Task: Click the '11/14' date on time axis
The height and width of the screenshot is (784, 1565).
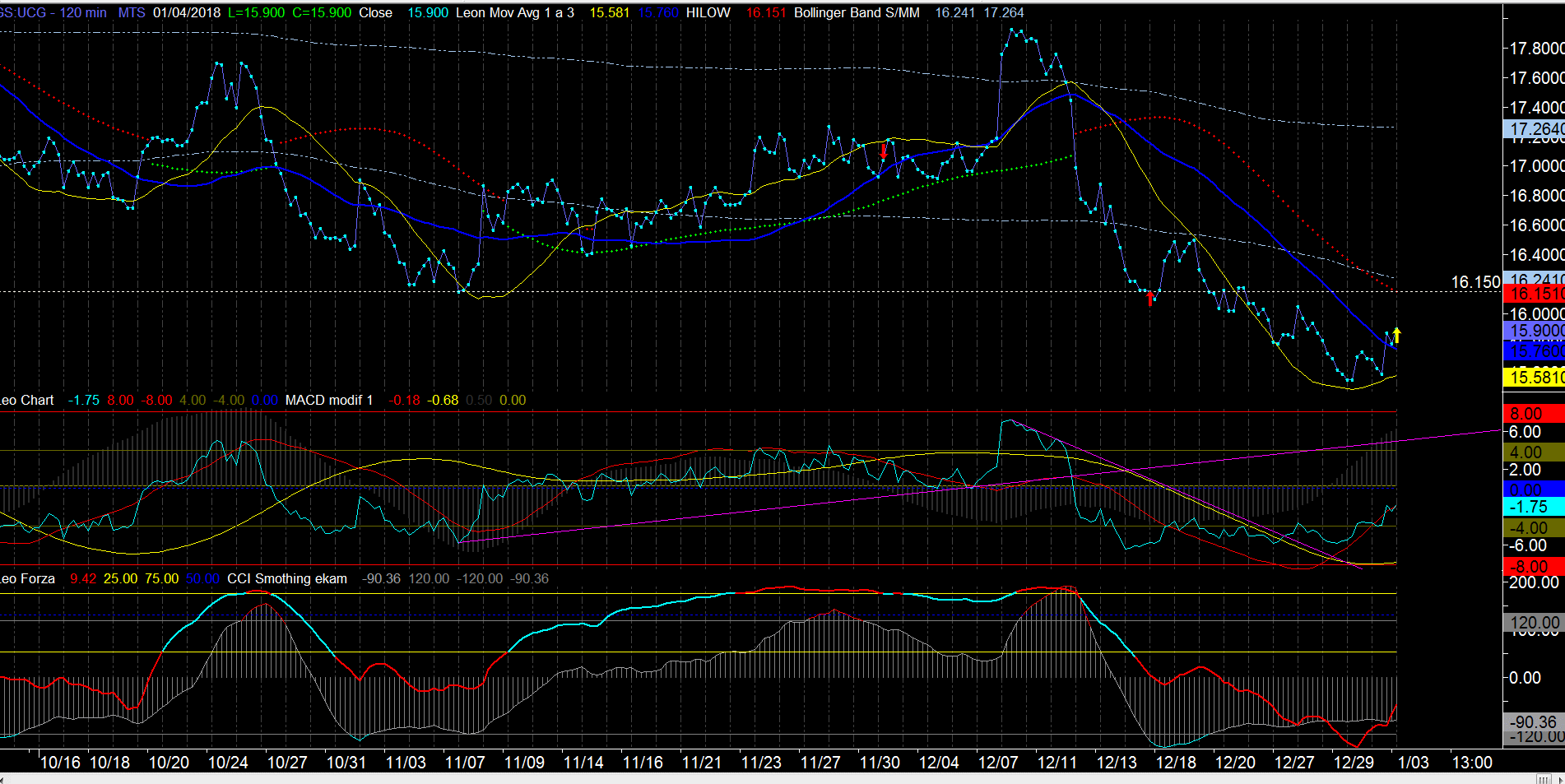Action: pyautogui.click(x=583, y=763)
